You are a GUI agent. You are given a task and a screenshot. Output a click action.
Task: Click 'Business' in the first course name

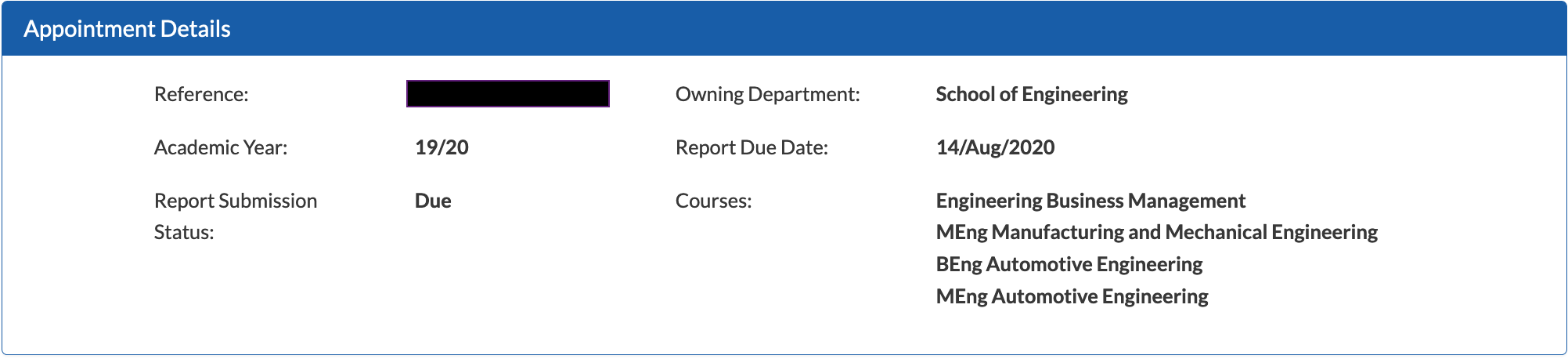[x=1084, y=201]
